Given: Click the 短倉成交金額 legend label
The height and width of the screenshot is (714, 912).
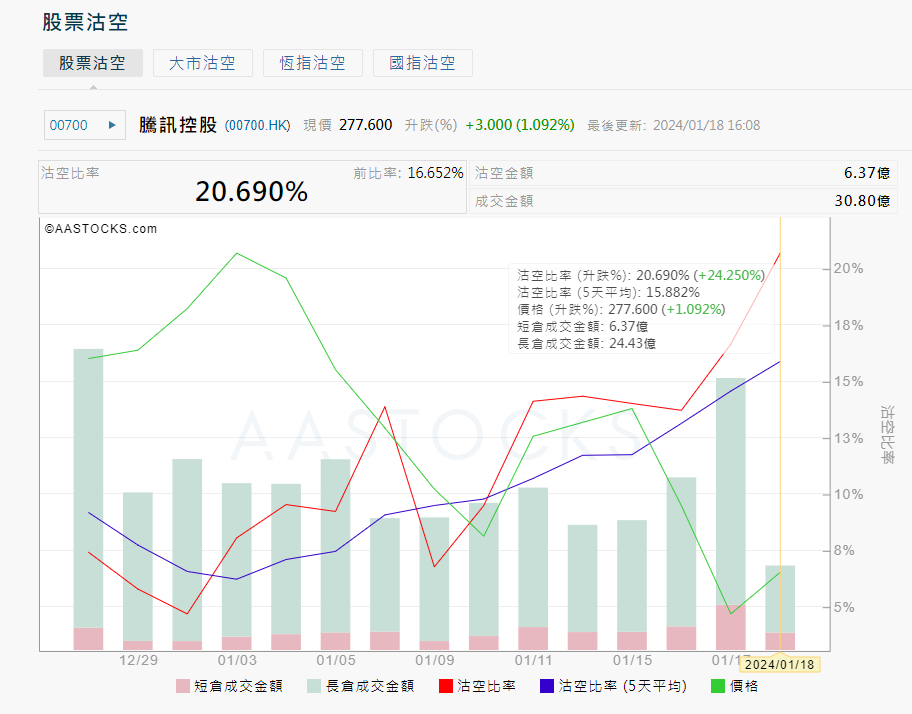Looking at the screenshot, I should tap(238, 686).
